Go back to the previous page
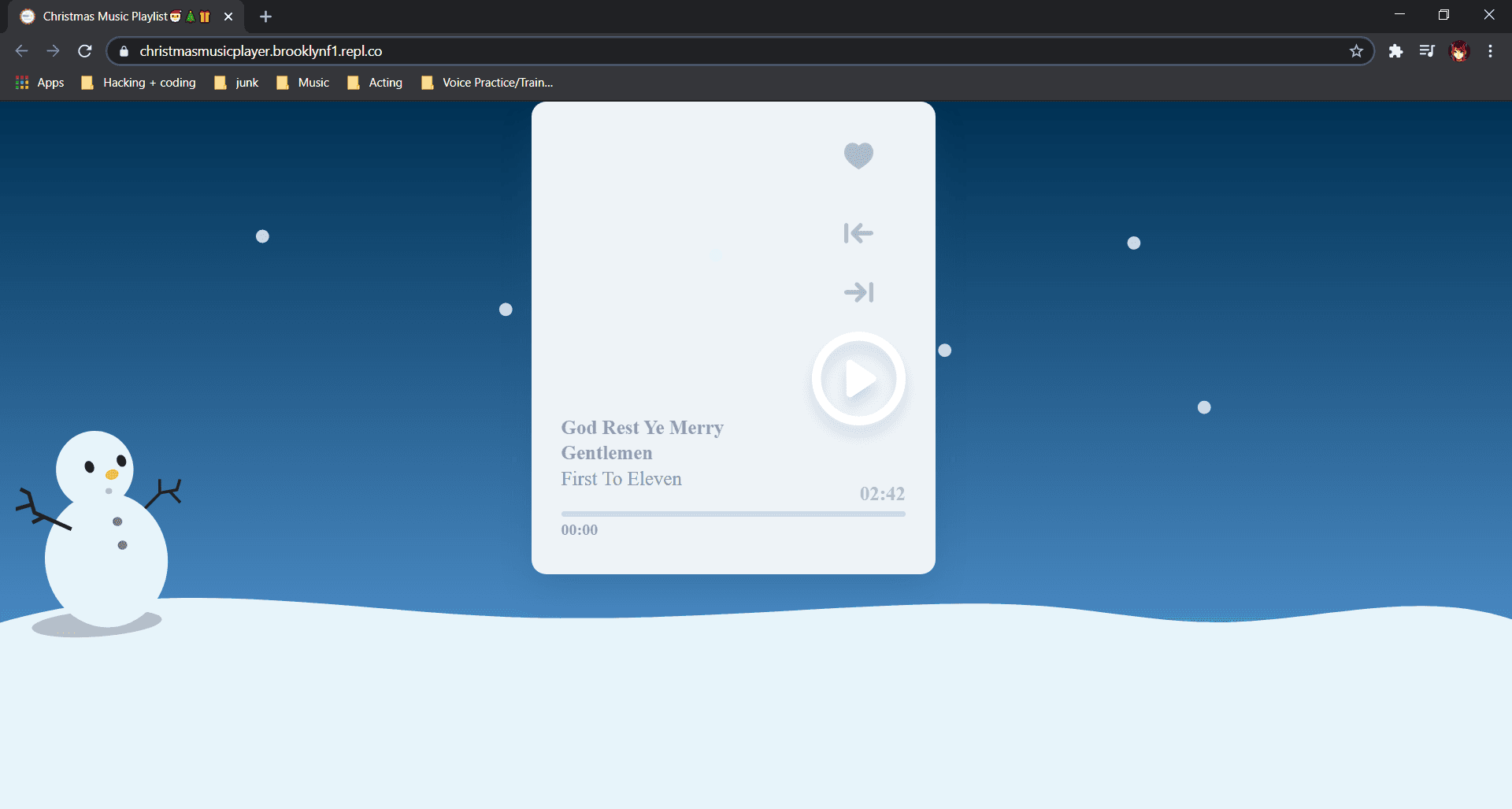Image resolution: width=1512 pixels, height=809 pixels. [21, 51]
